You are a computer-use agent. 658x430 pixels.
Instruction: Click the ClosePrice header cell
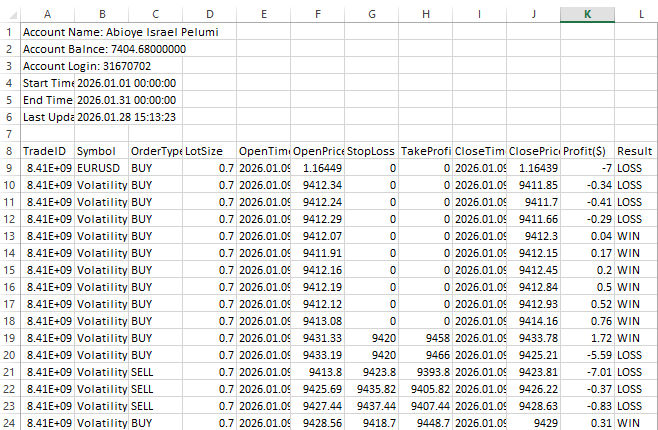533,151
